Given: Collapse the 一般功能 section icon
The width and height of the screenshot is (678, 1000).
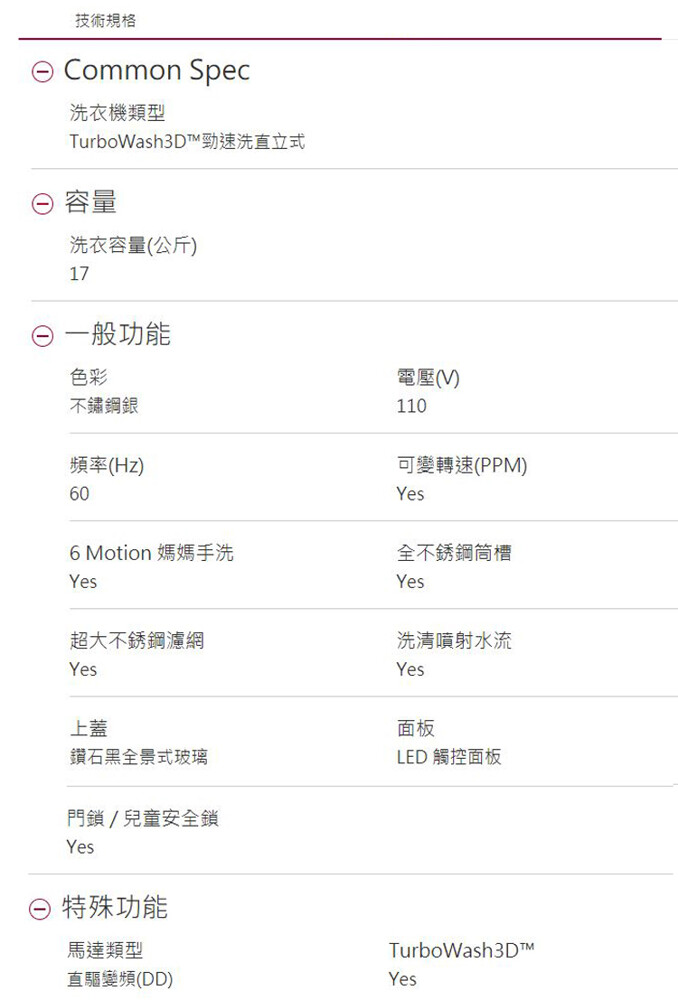Looking at the screenshot, I should 42,335.
